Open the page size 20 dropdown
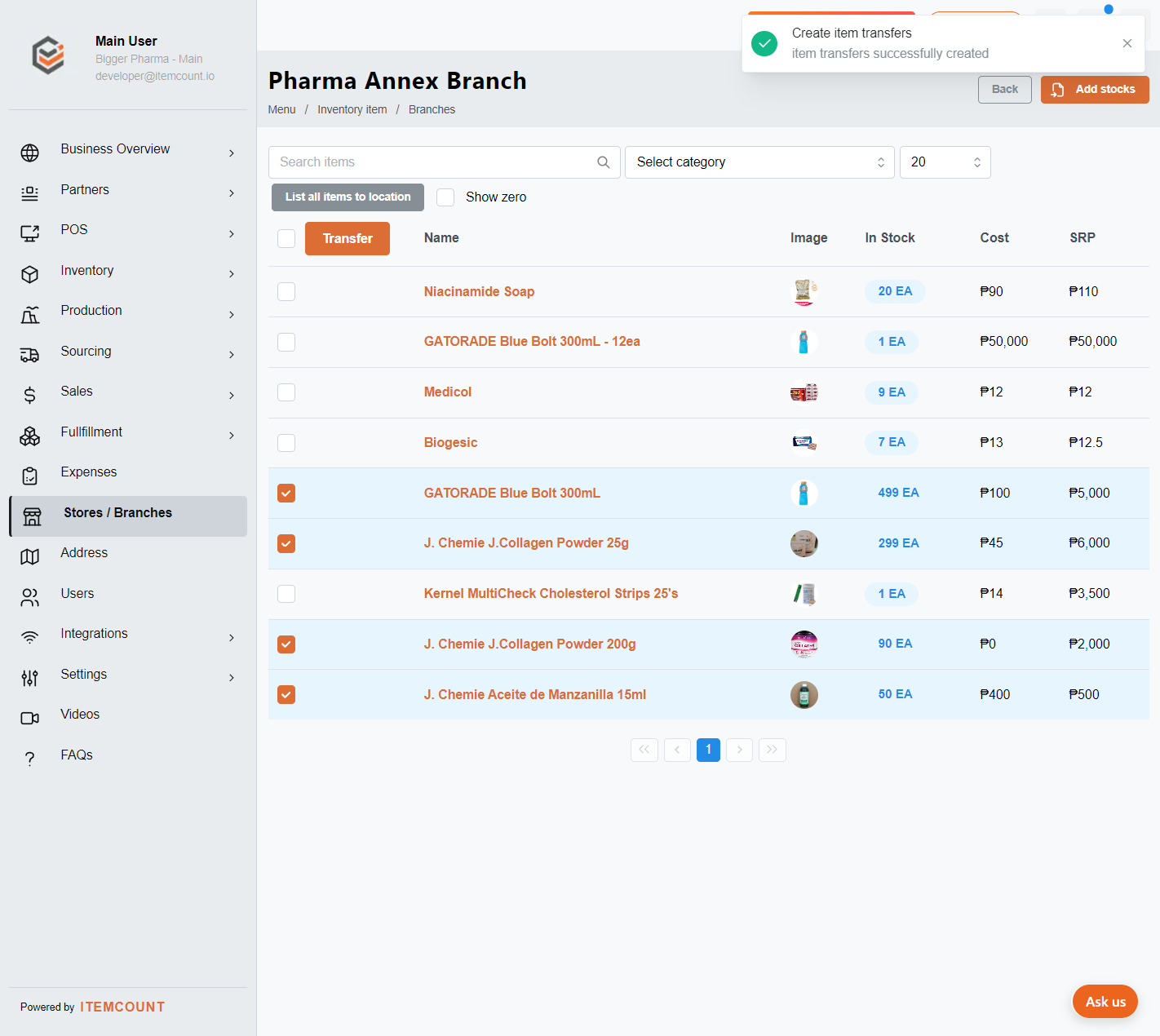This screenshot has height=1036, width=1160. (x=945, y=162)
